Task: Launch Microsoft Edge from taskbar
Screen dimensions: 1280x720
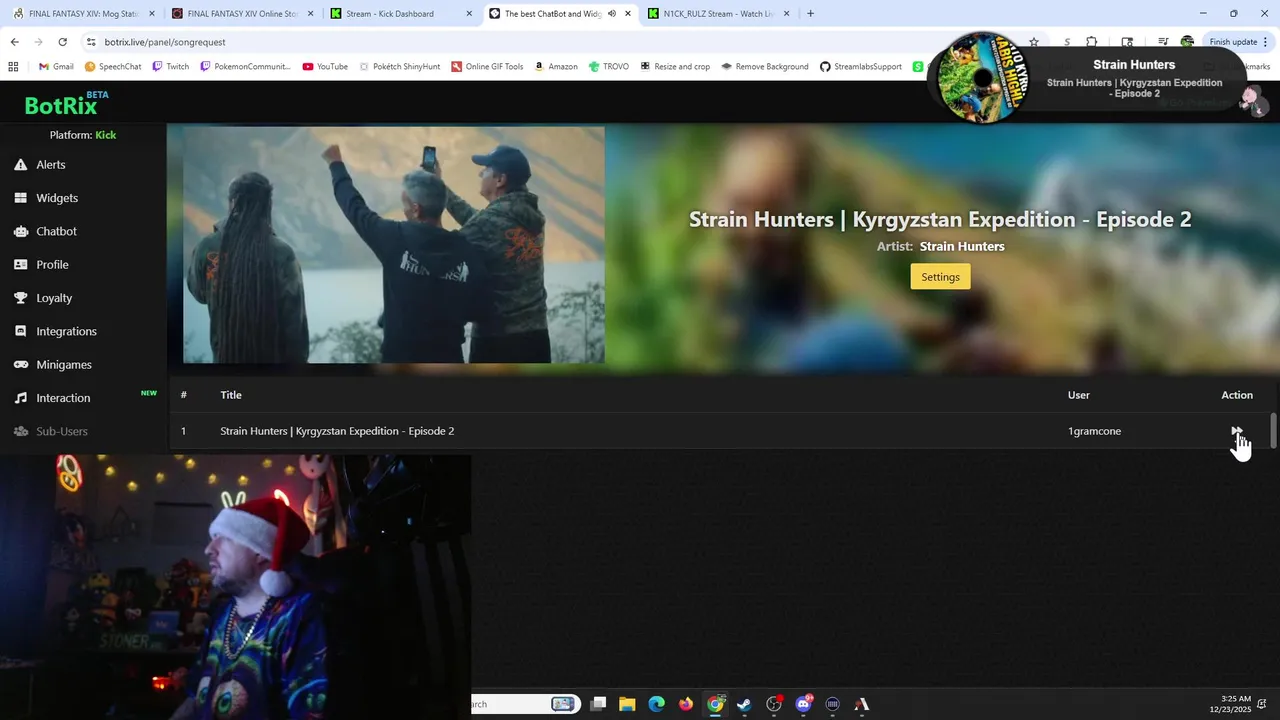Action: pos(656,704)
